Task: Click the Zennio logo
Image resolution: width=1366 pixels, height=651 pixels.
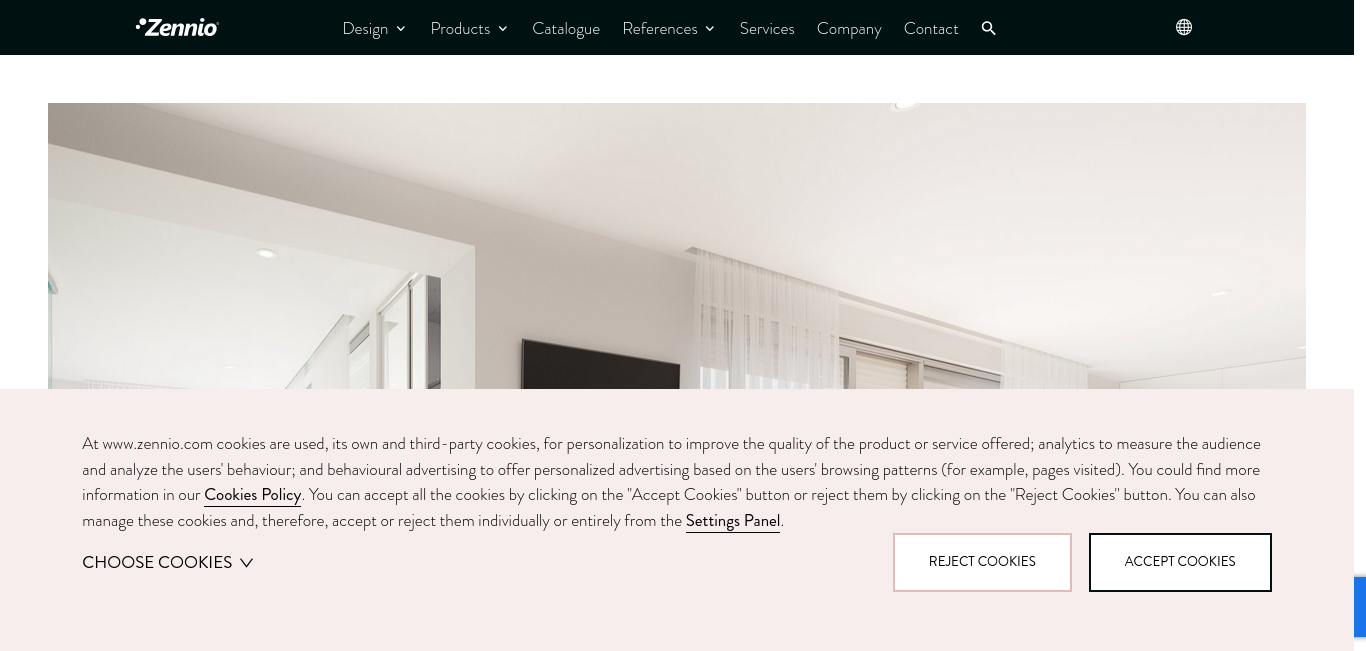Action: (x=177, y=27)
